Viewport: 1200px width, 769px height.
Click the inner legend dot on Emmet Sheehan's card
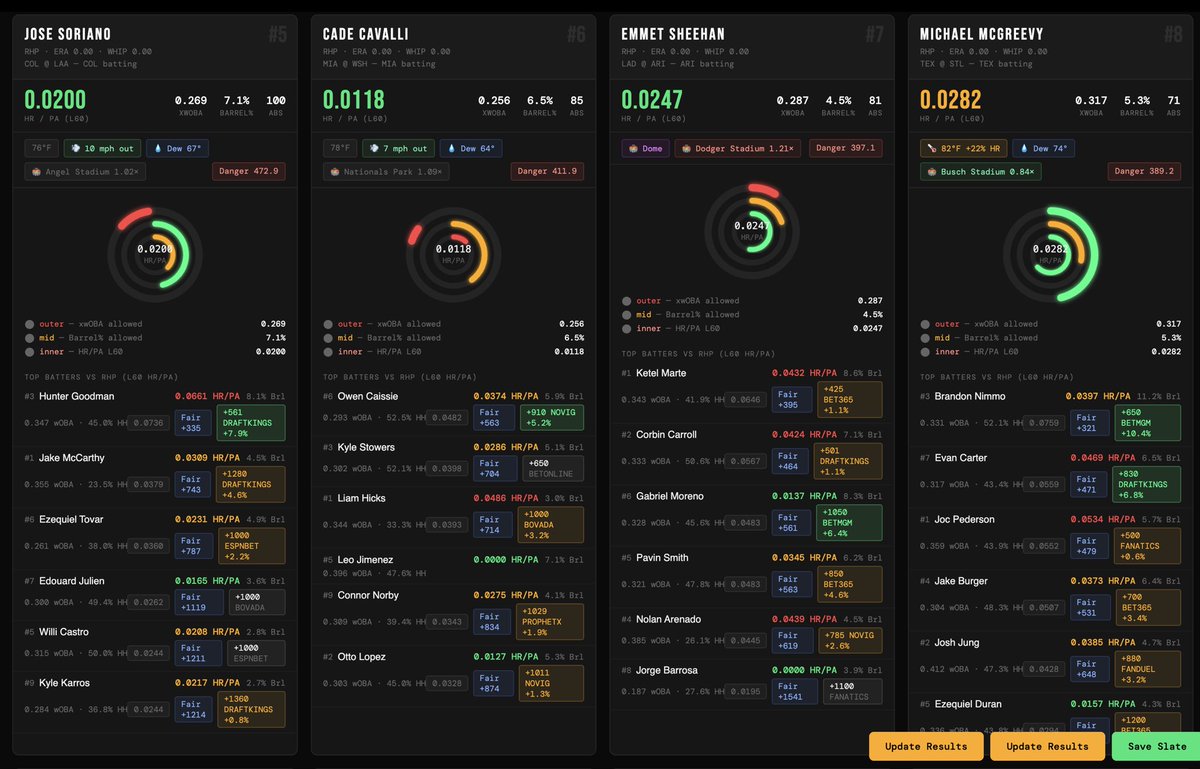[626, 329]
